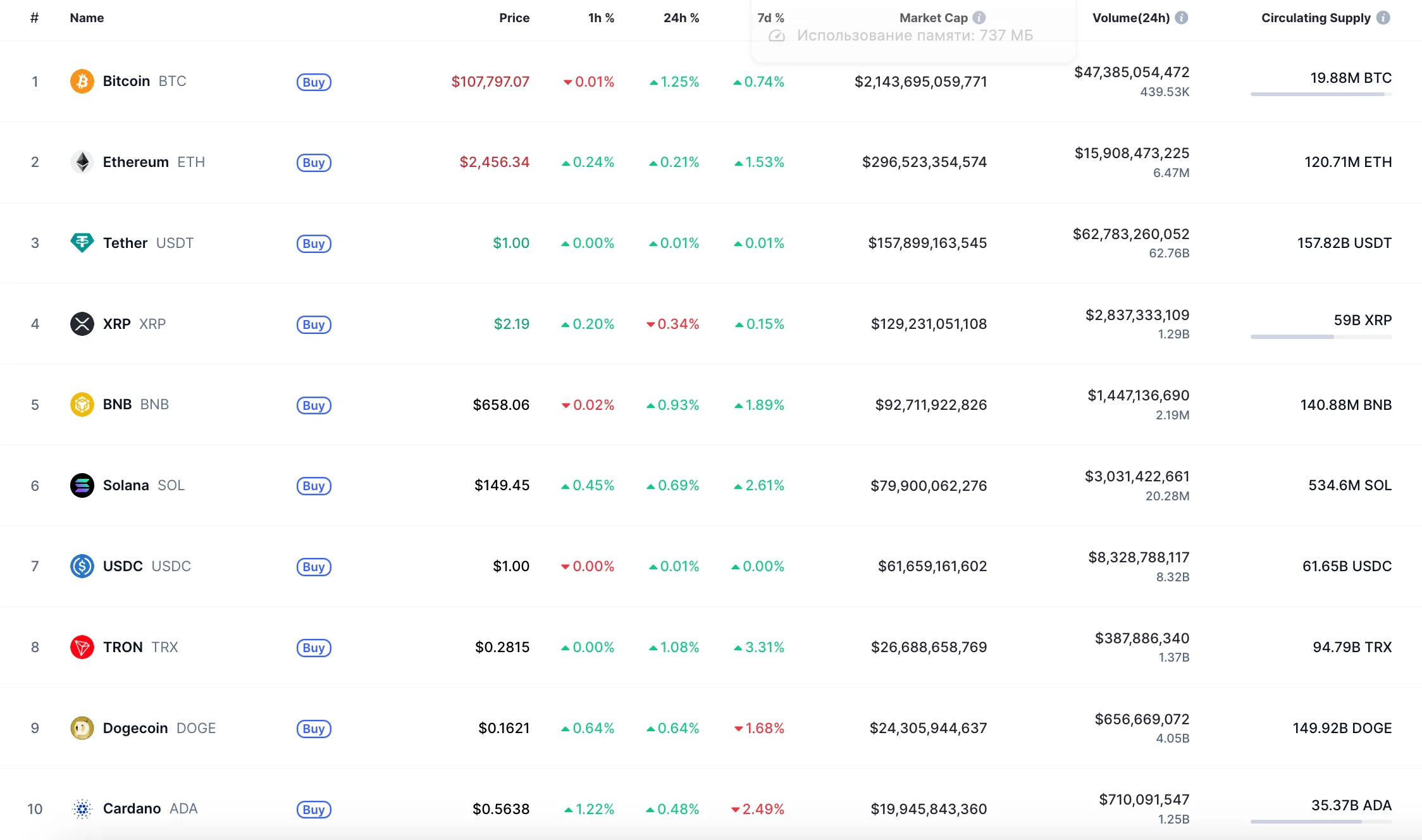The height and width of the screenshot is (840, 1422).
Task: Click the Solana logo icon
Action: point(82,485)
